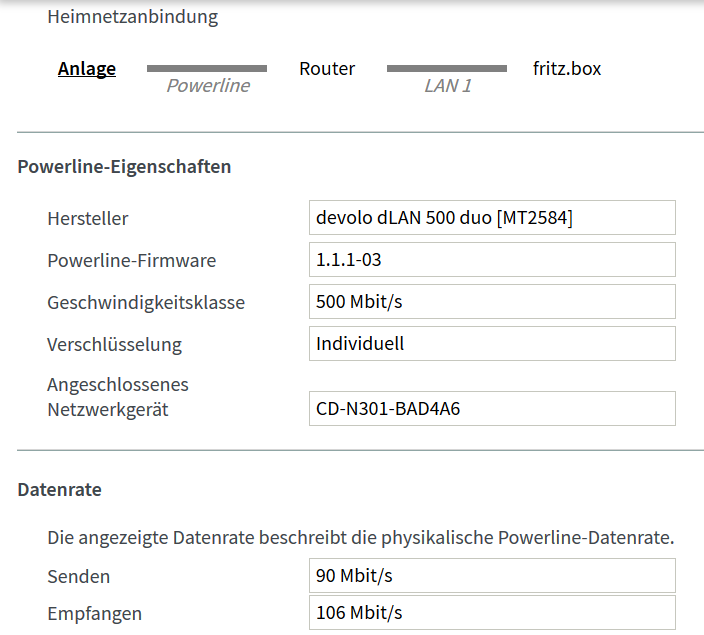
Task: Click the Powerline-Firmware field with 1.1.1-03
Action: tap(492, 260)
